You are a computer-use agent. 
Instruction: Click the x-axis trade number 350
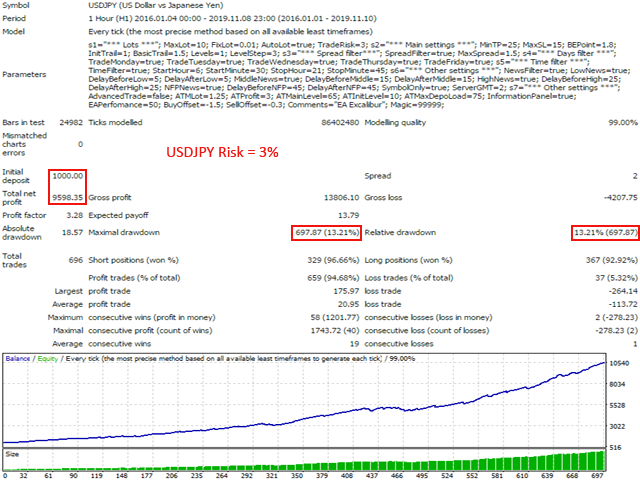click(297, 476)
